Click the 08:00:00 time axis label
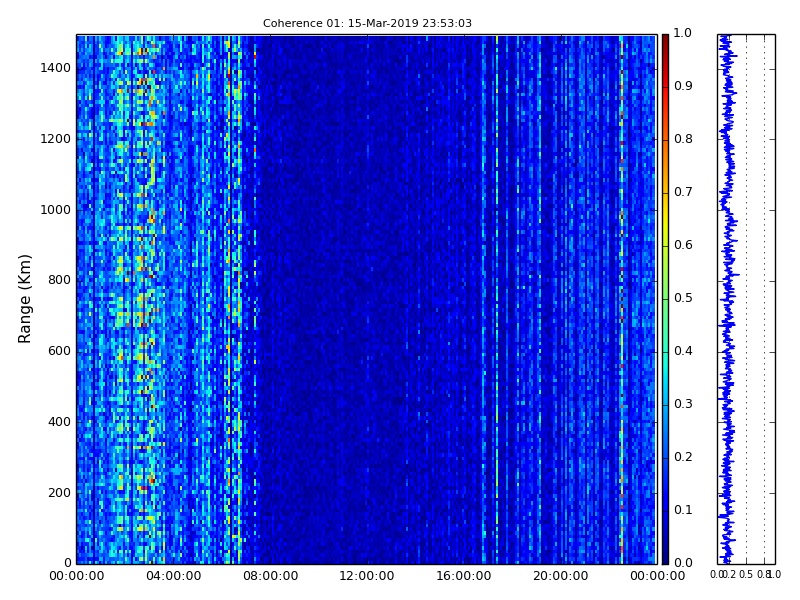800x600 pixels. tap(270, 576)
